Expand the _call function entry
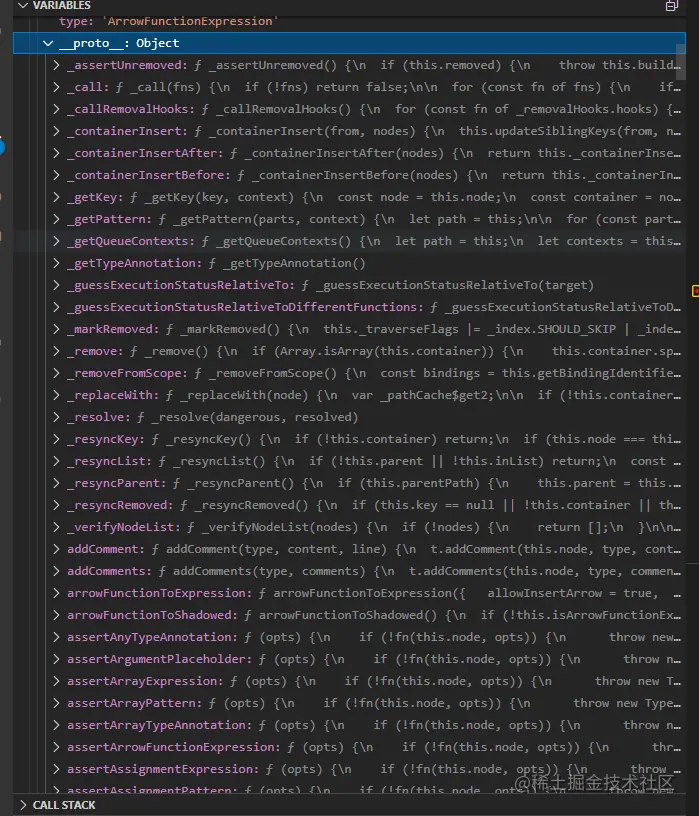 (56, 87)
